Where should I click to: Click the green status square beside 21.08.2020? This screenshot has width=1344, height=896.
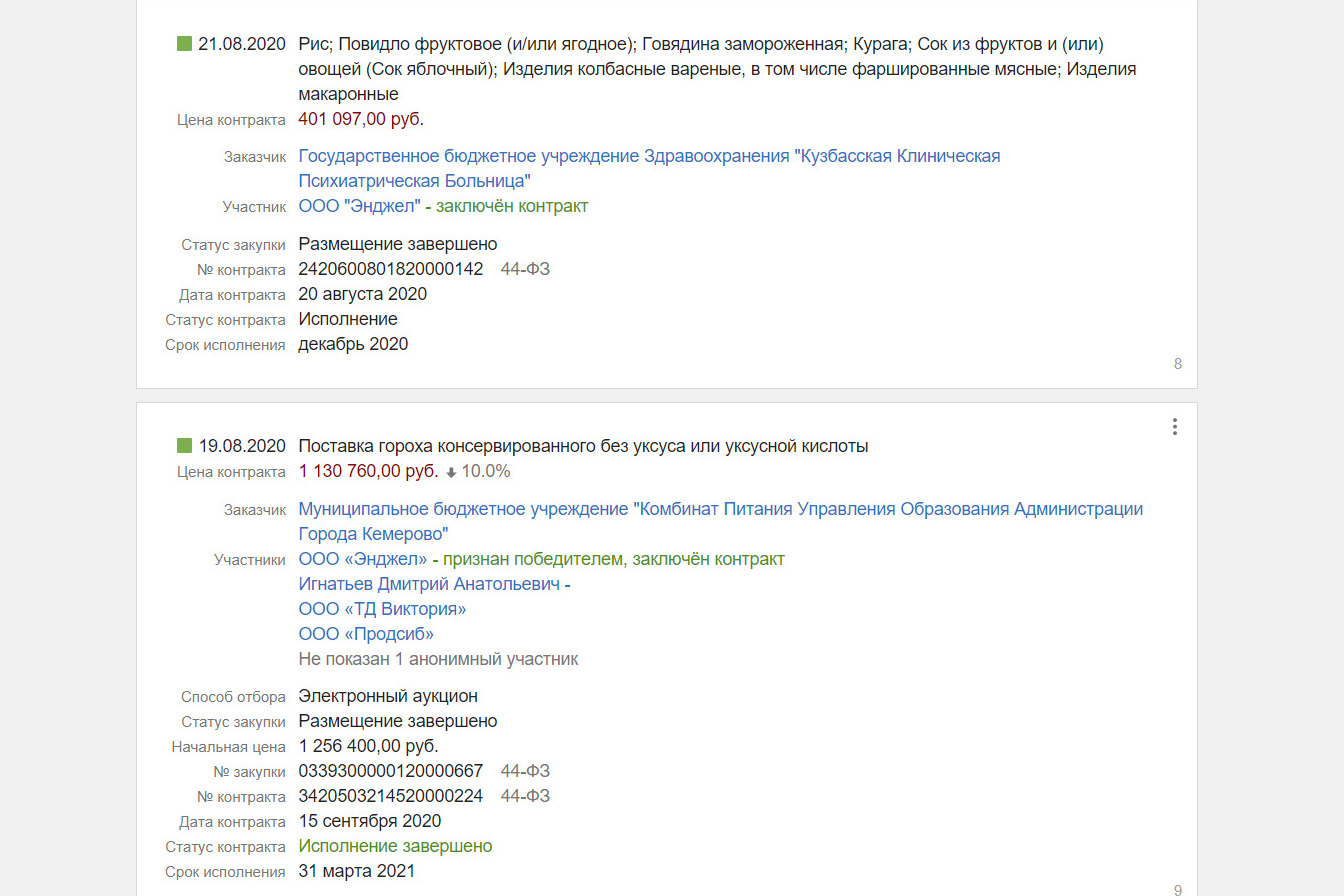(184, 44)
